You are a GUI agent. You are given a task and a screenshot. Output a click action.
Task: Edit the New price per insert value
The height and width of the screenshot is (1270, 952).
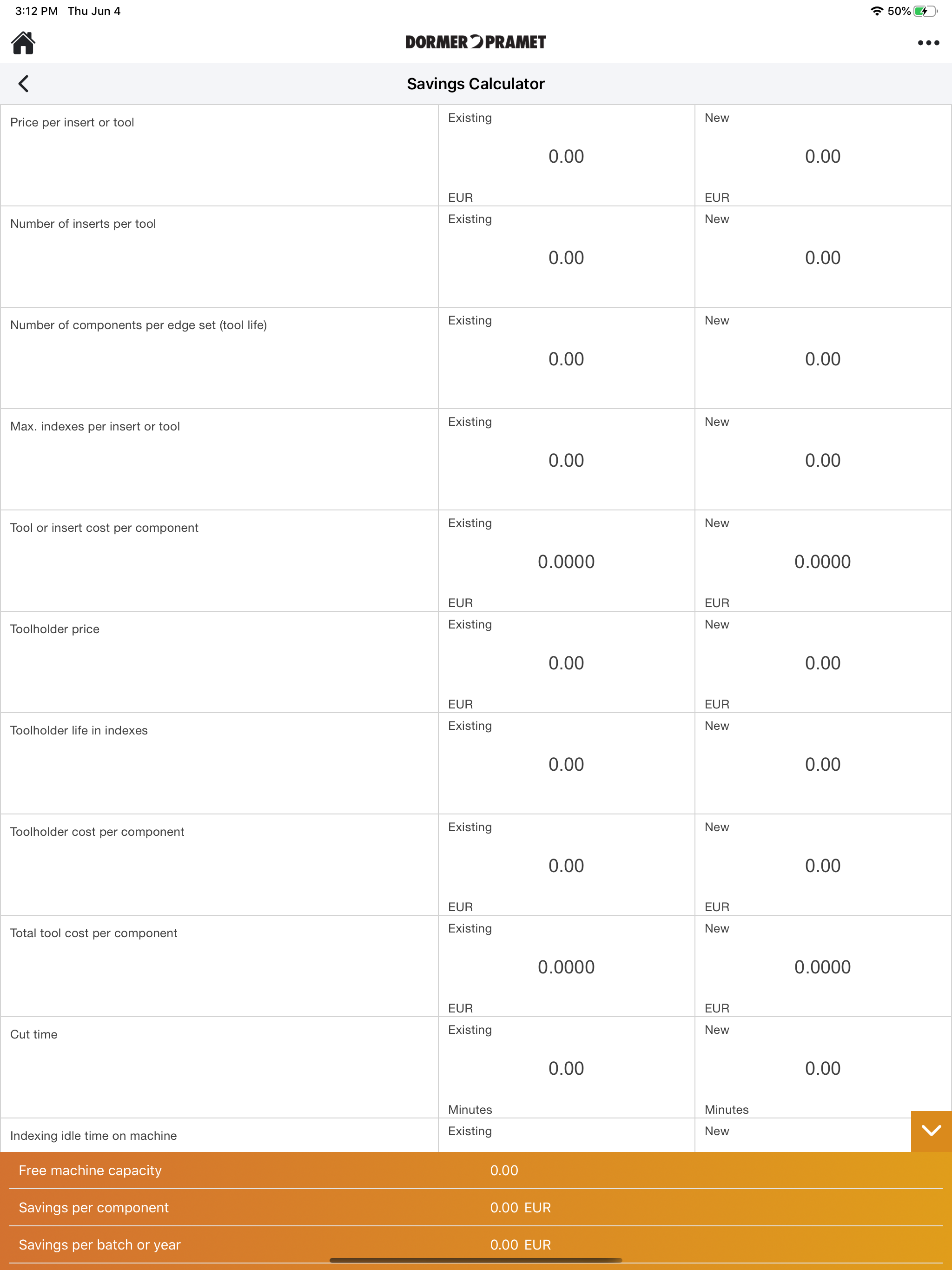click(822, 156)
